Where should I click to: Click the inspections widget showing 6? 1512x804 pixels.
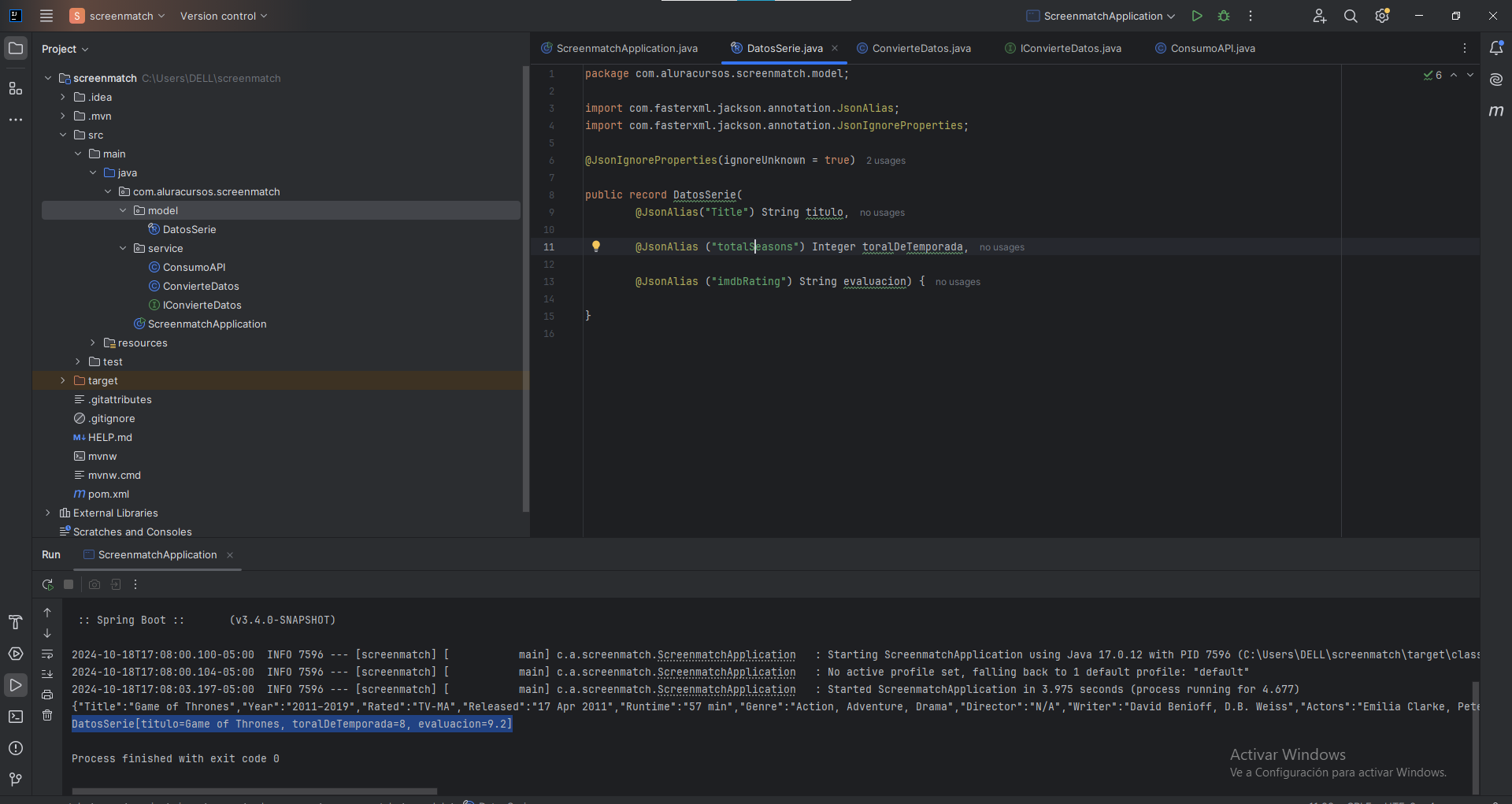(x=1432, y=75)
